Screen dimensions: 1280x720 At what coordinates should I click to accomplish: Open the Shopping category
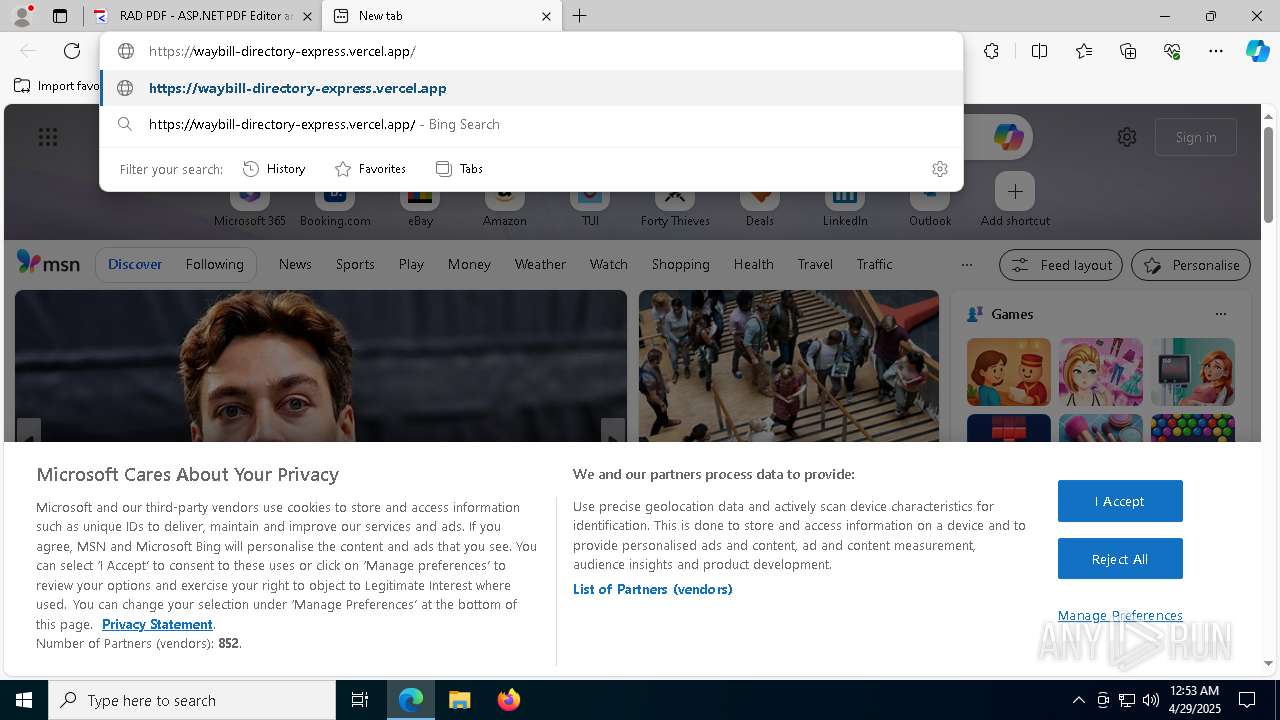click(680, 264)
